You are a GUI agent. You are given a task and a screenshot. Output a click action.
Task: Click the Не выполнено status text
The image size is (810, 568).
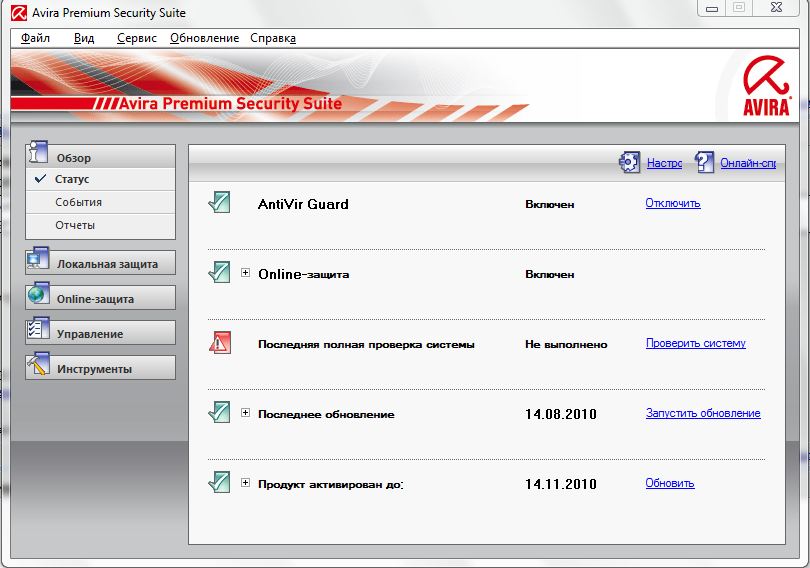pyautogui.click(x=566, y=344)
